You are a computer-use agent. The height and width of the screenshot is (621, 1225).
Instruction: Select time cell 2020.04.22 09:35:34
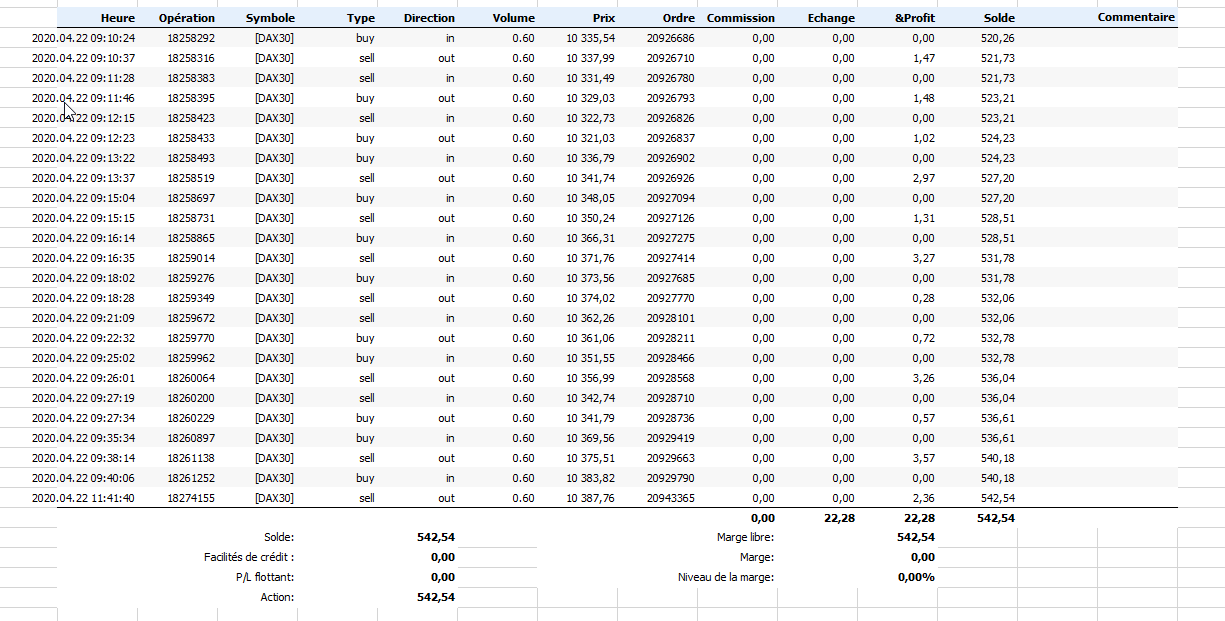(x=83, y=438)
